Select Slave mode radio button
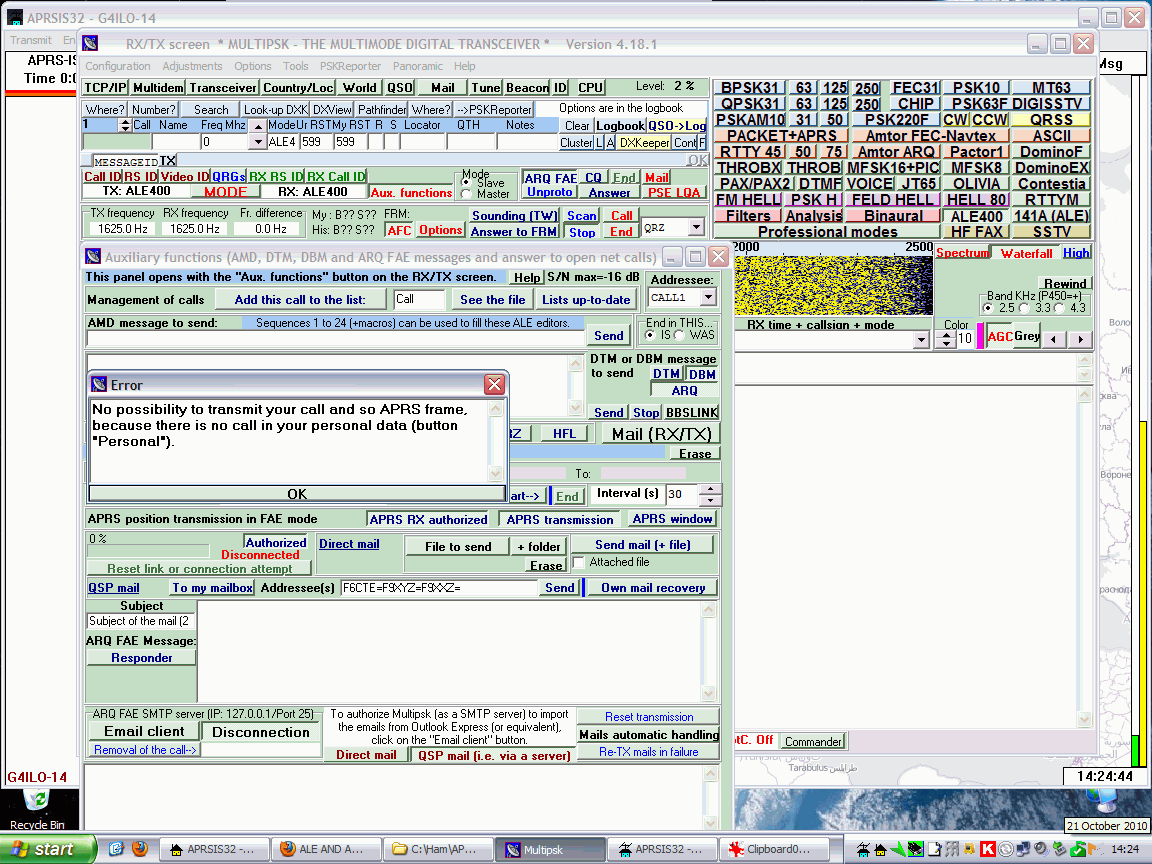Viewport: 1152px width, 864px height. (465, 182)
